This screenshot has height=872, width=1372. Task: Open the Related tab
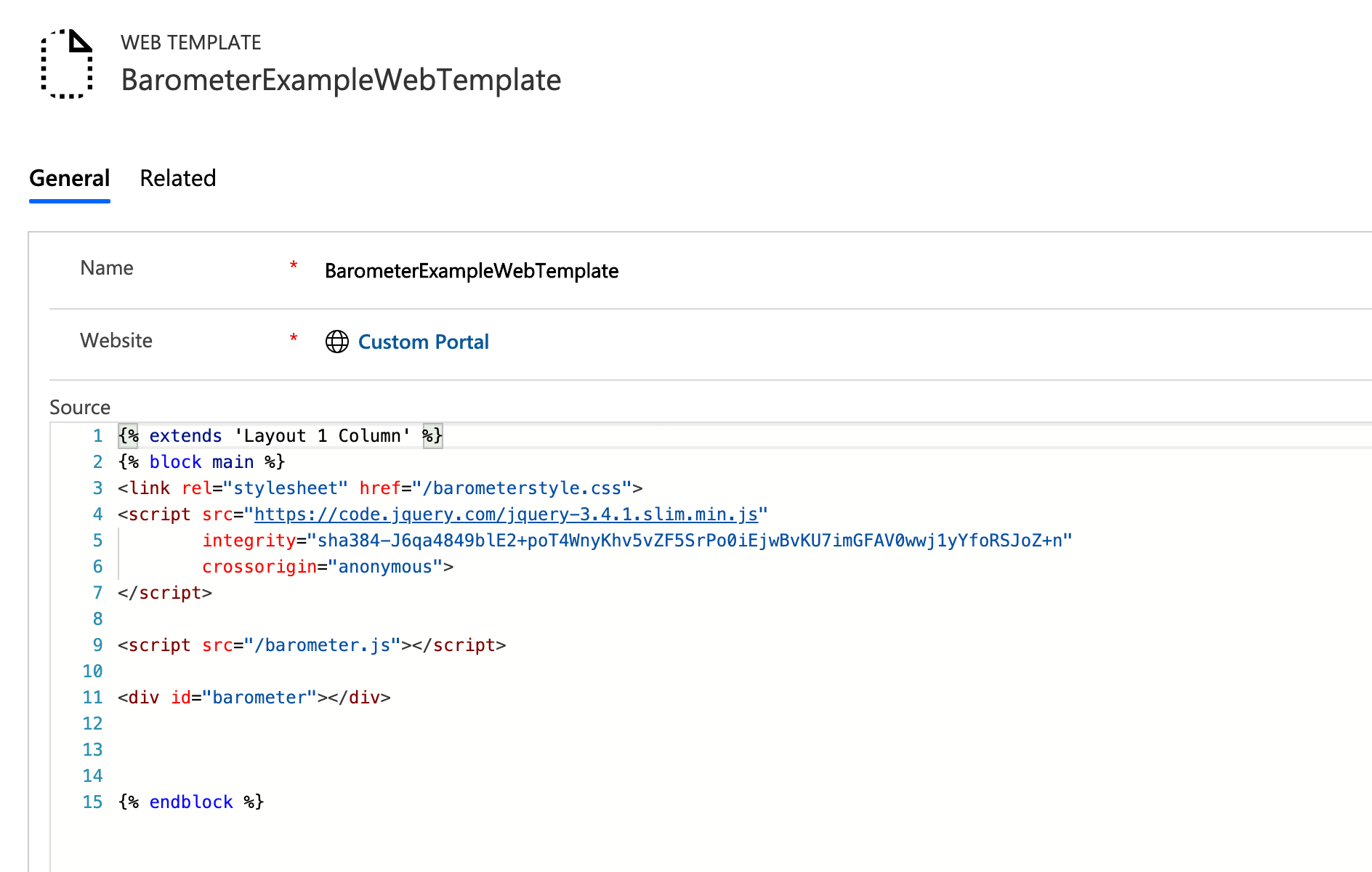pos(178,178)
